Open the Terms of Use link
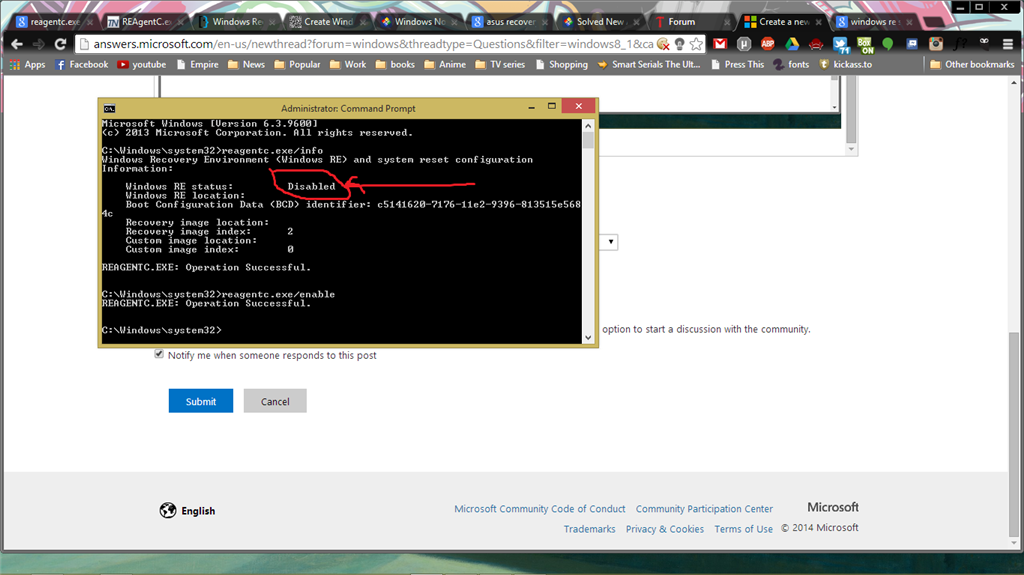Viewport: 1024px width, 575px height. (x=743, y=529)
